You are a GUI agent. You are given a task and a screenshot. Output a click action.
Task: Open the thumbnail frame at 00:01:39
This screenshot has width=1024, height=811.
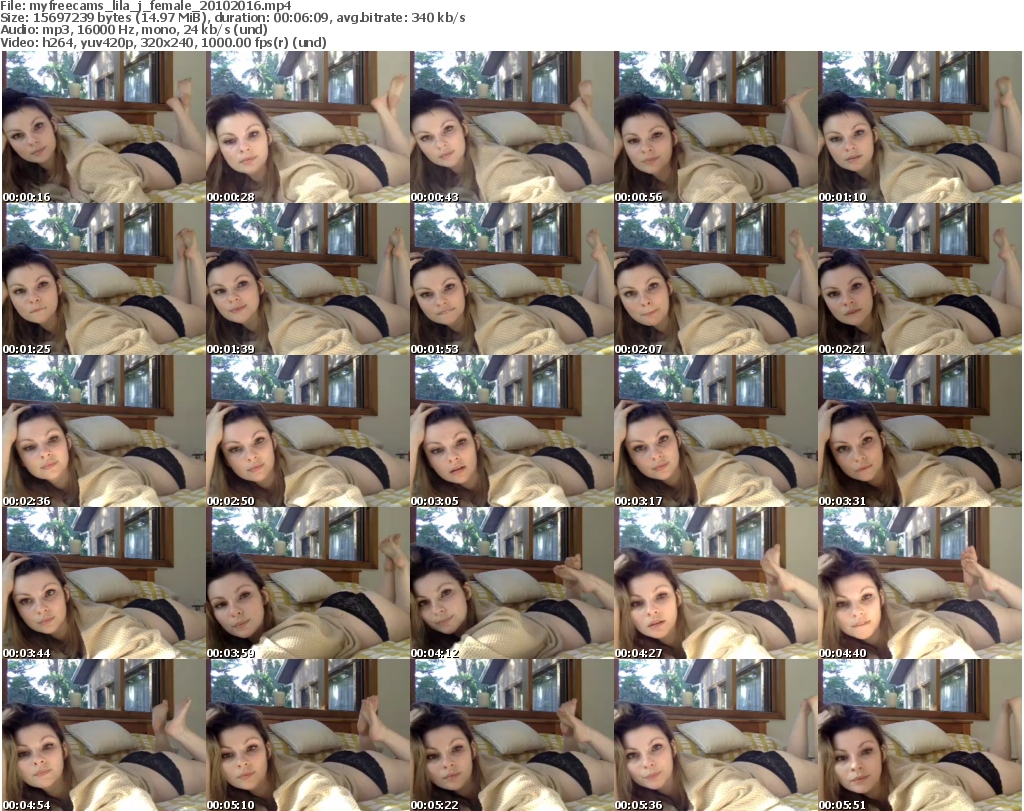coord(308,279)
